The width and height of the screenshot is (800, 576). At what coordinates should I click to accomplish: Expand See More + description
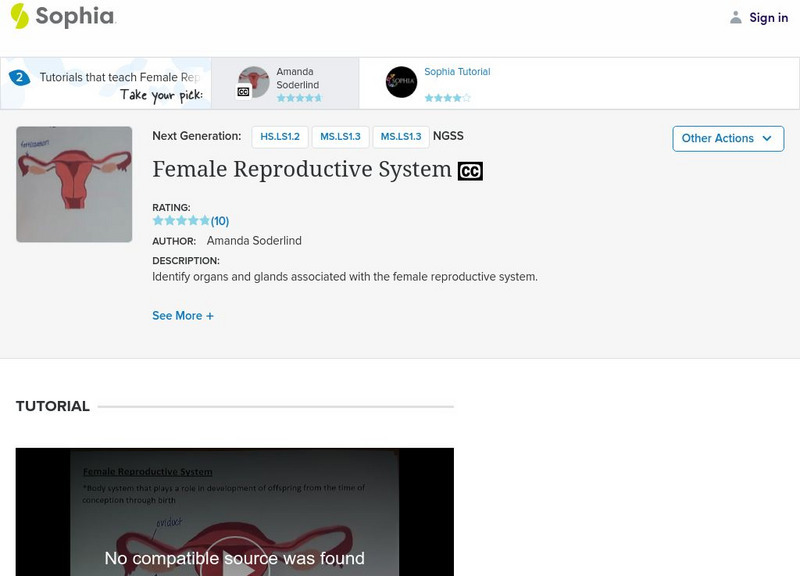pos(183,316)
